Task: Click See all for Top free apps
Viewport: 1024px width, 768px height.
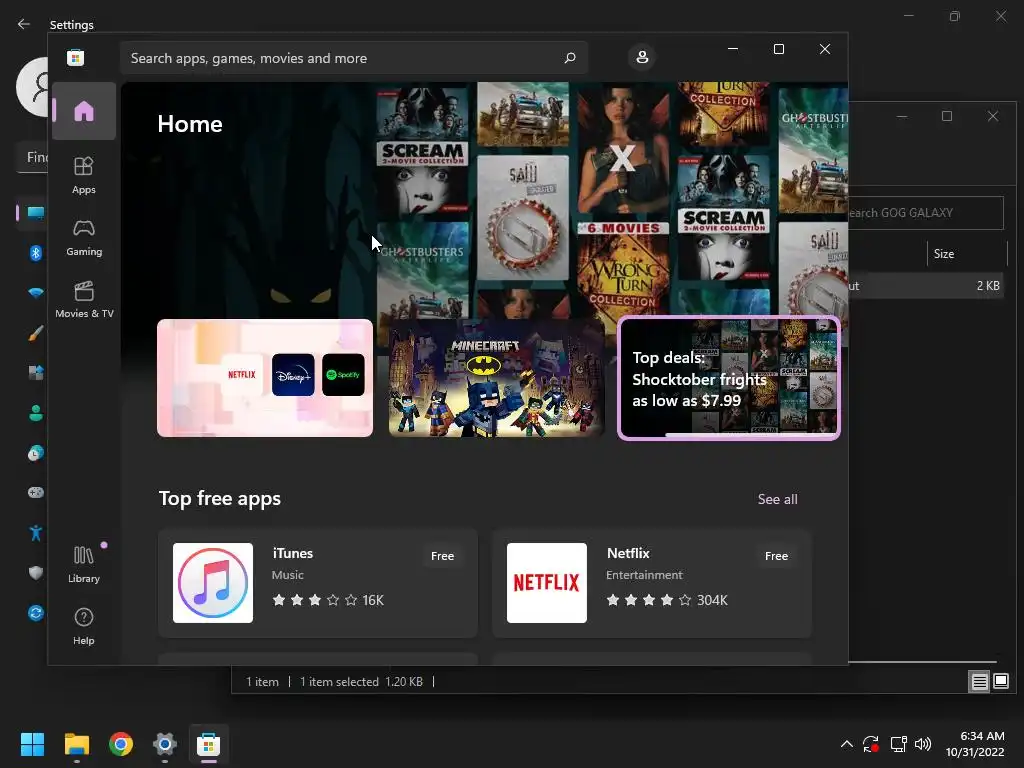Action: click(777, 499)
